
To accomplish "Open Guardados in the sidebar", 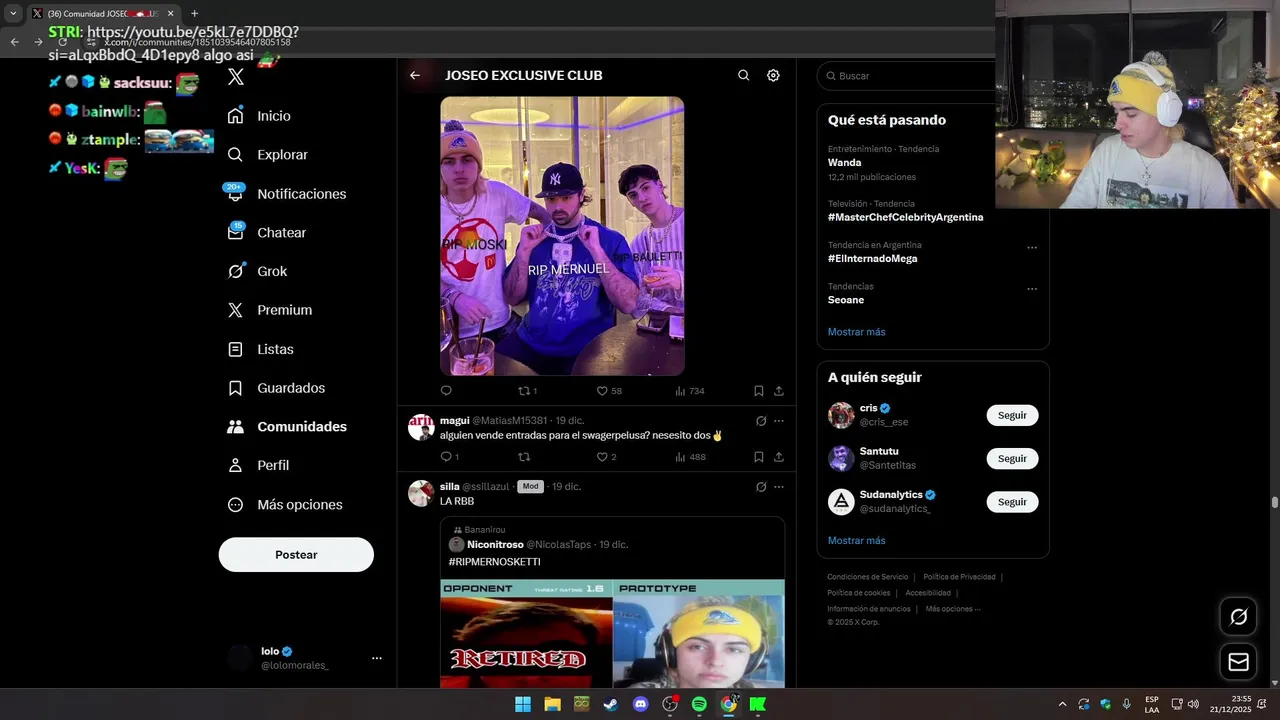I will click(277, 388).
